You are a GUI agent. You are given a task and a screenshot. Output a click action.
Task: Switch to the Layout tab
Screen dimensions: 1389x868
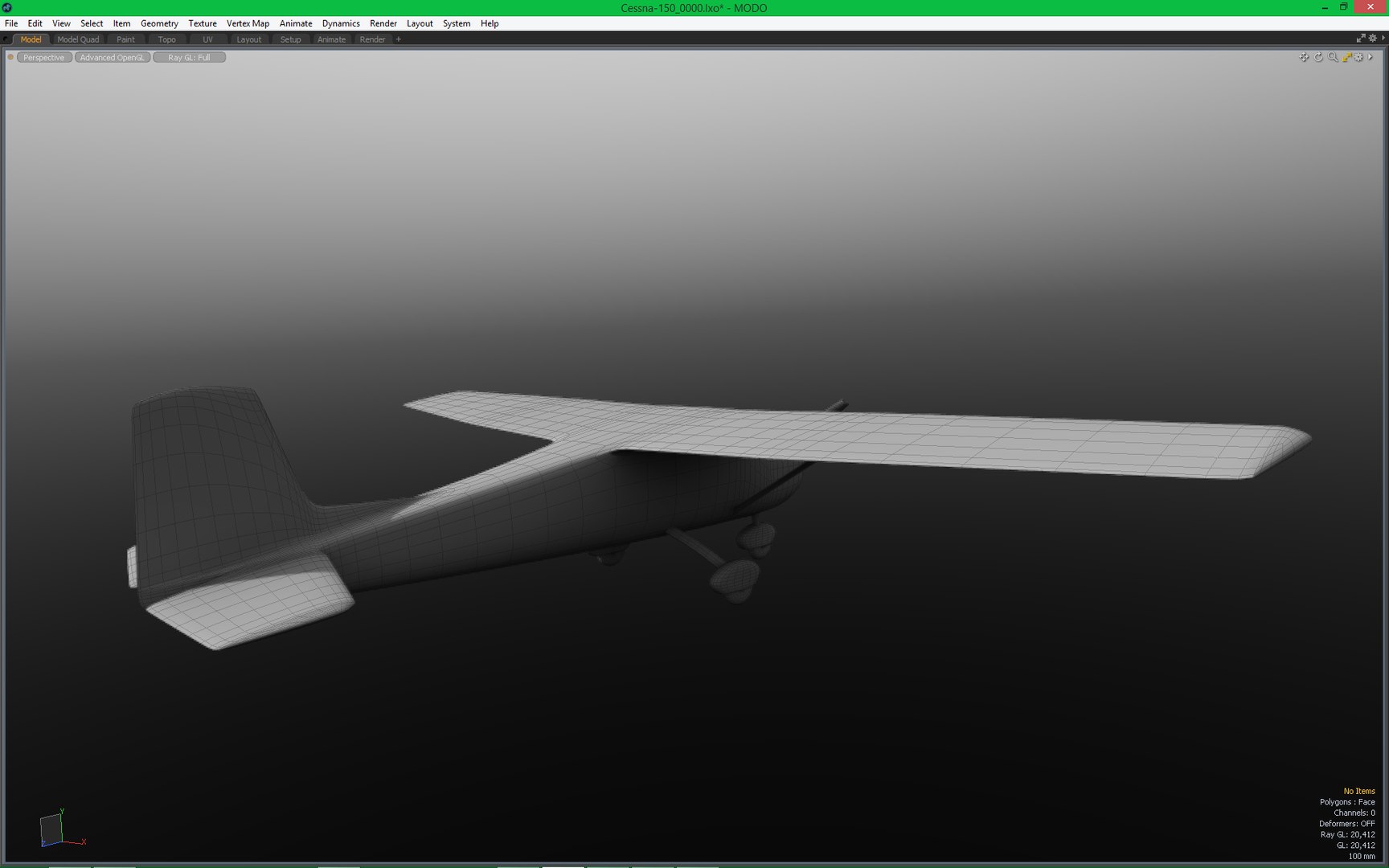248,39
